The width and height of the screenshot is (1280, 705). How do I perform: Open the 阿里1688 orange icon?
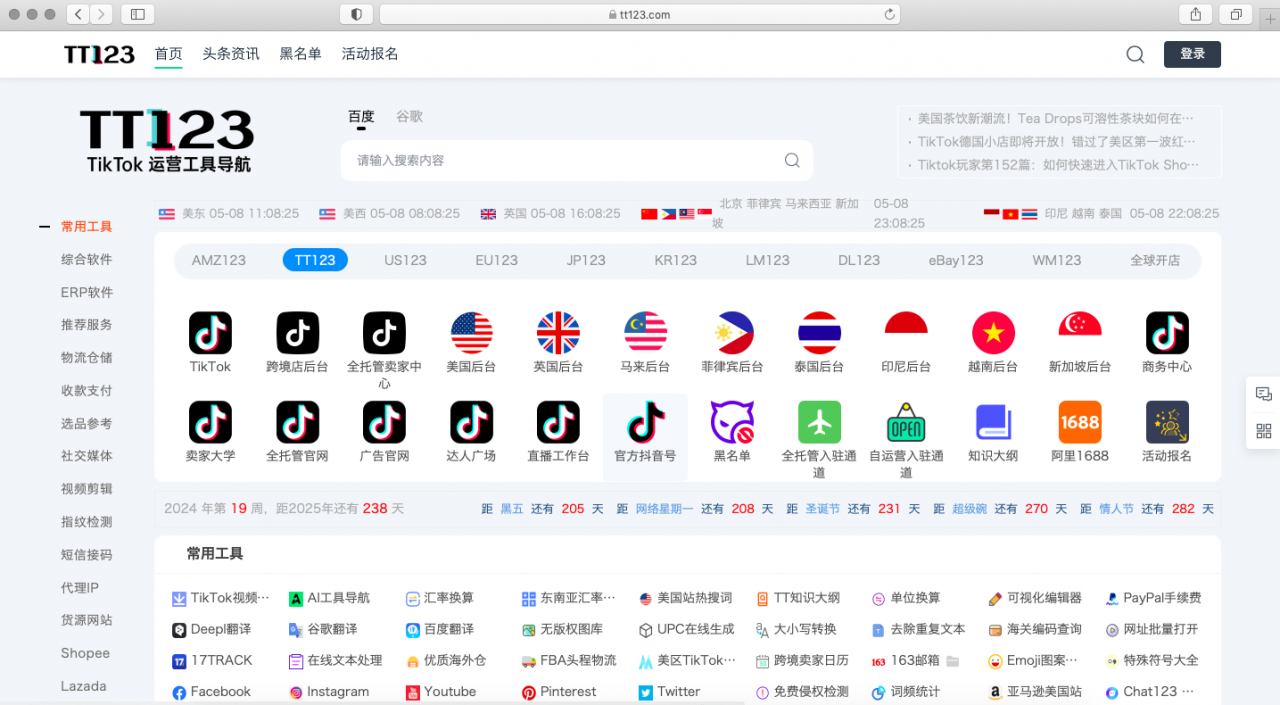(1079, 422)
